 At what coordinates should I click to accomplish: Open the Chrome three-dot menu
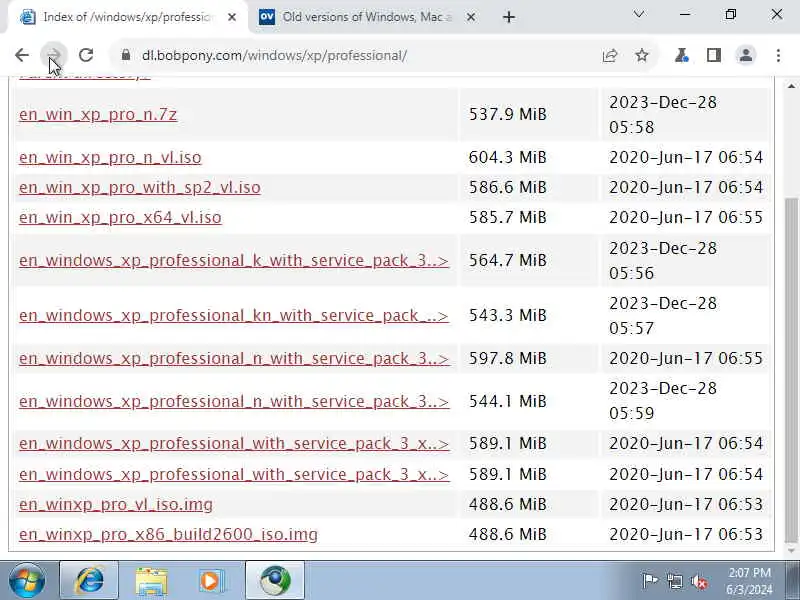pos(778,55)
